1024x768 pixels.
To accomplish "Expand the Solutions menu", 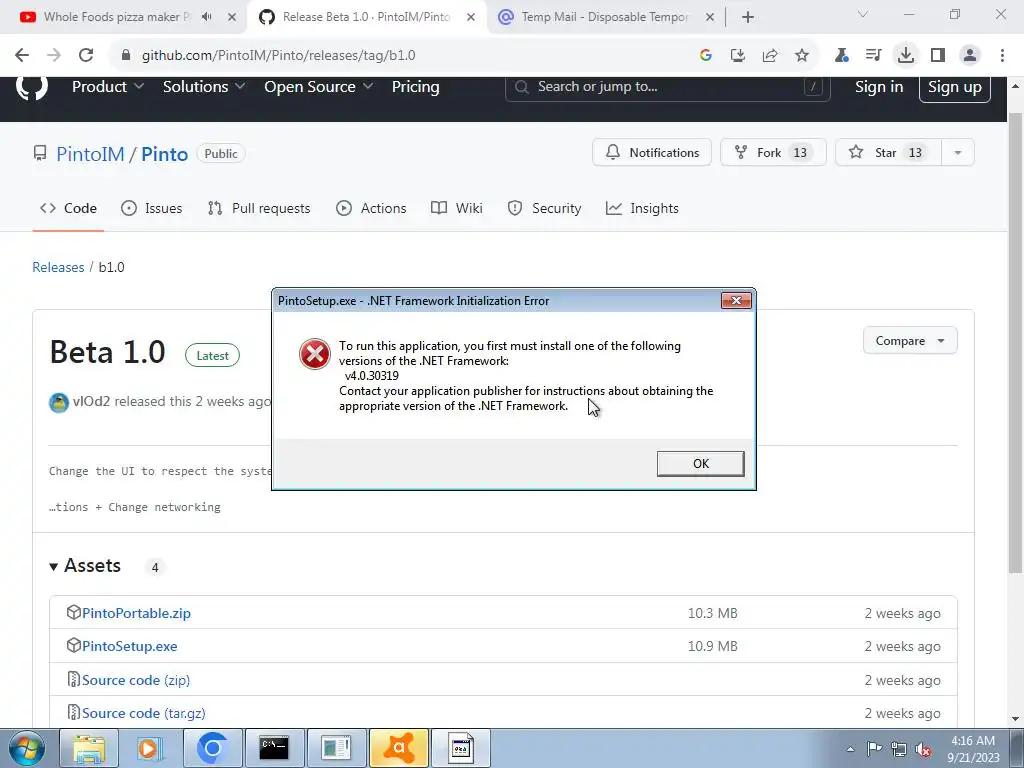I will (204, 87).
